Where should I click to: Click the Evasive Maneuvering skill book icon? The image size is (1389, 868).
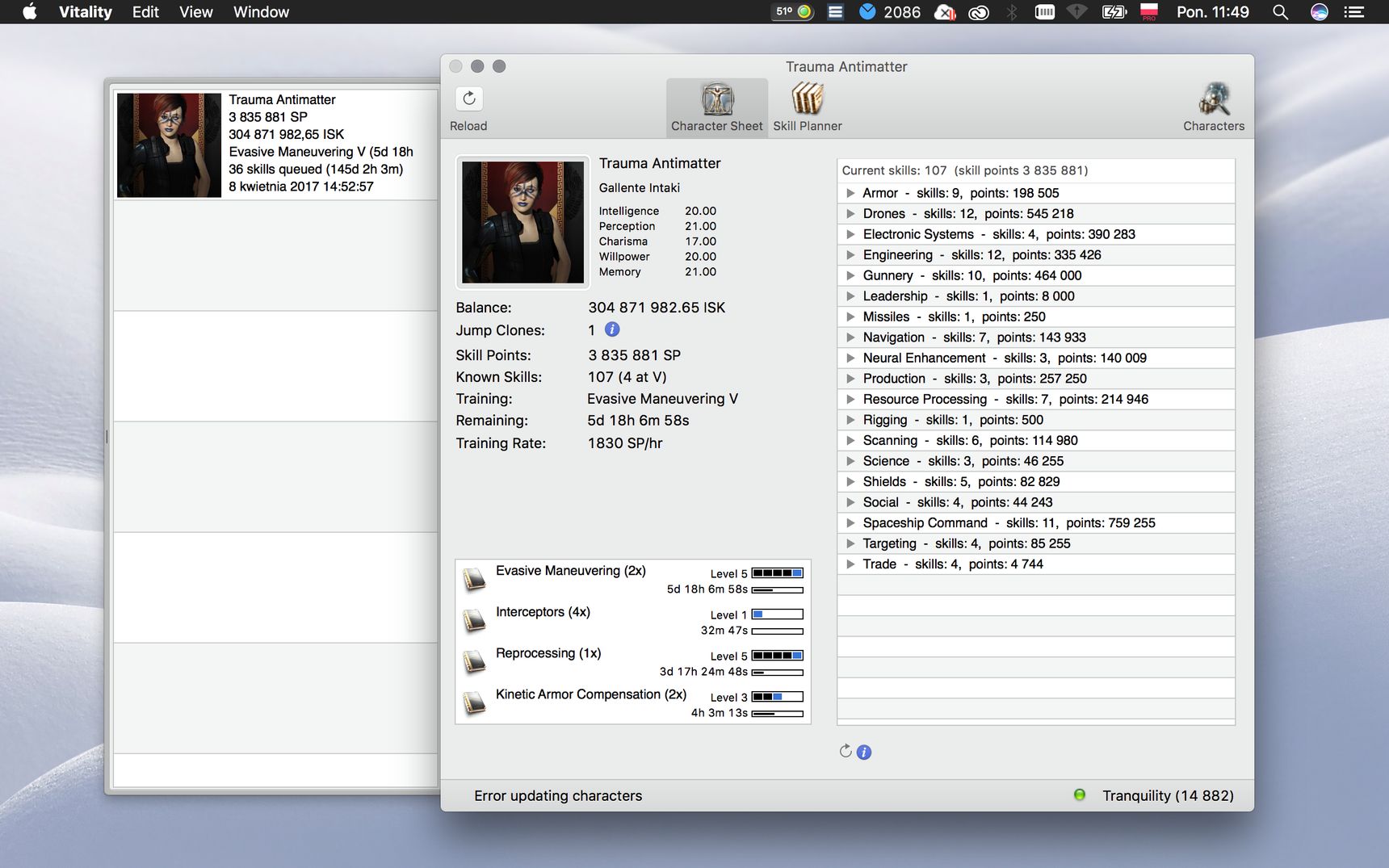coord(474,579)
